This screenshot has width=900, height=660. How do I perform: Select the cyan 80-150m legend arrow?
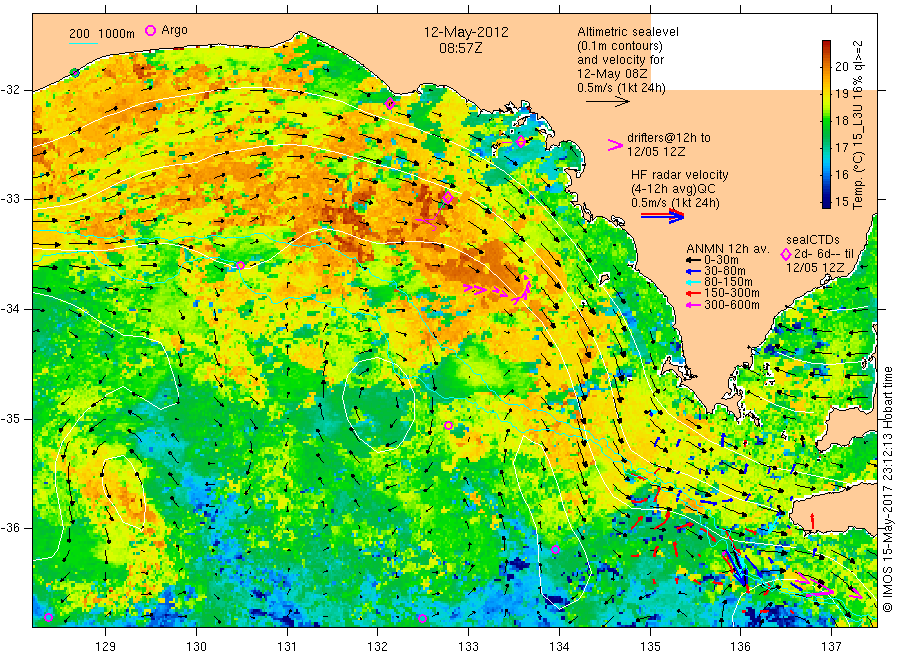[693, 282]
